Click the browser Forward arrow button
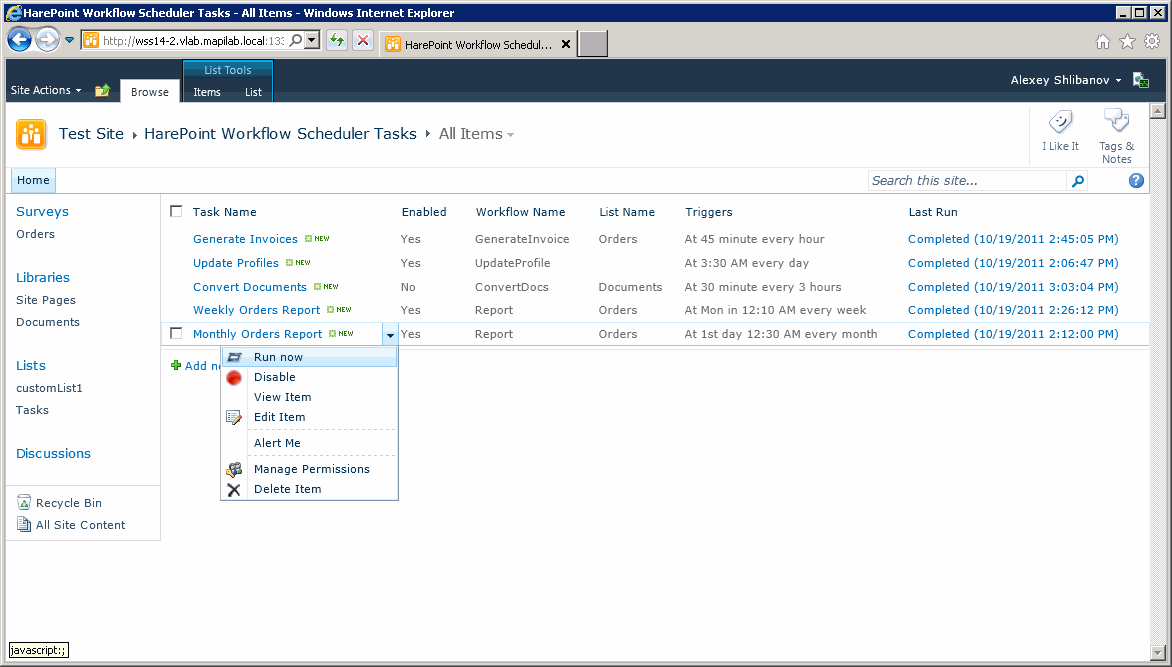The width and height of the screenshot is (1172, 667). click(47, 40)
